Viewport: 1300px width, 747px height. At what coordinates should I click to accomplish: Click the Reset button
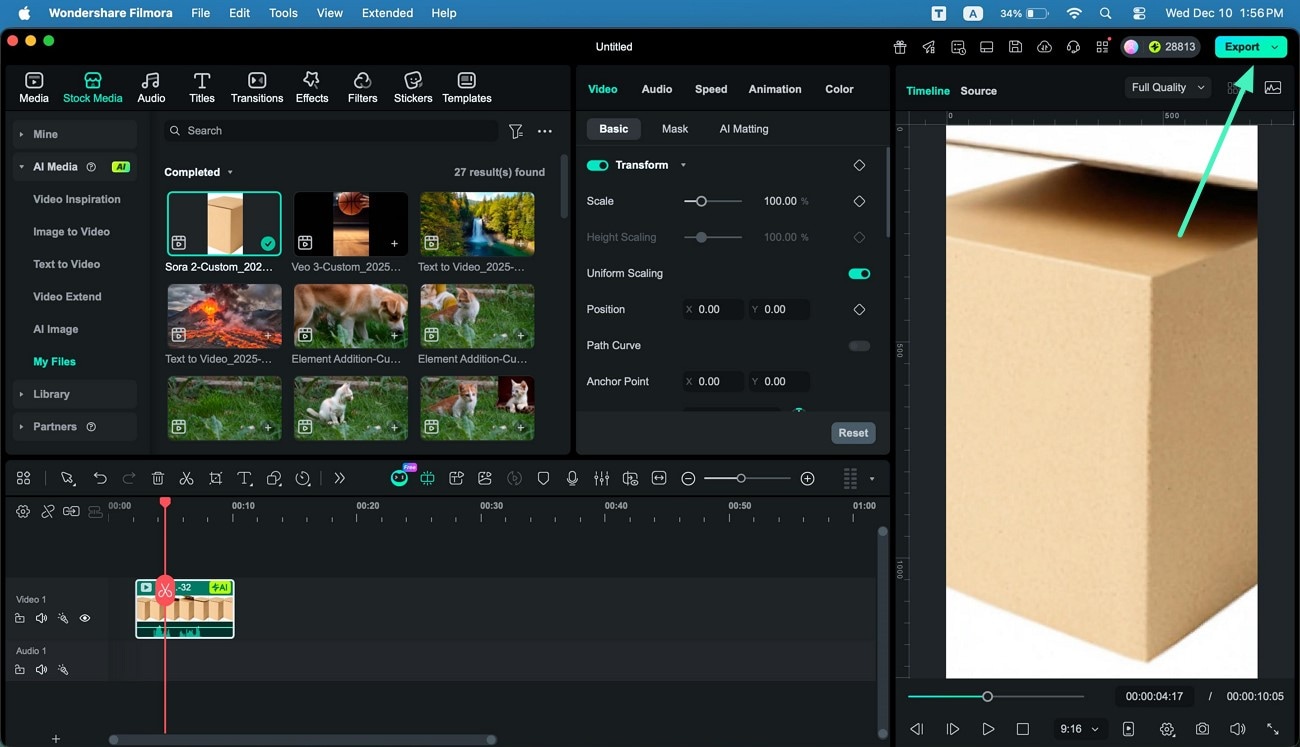coord(852,432)
